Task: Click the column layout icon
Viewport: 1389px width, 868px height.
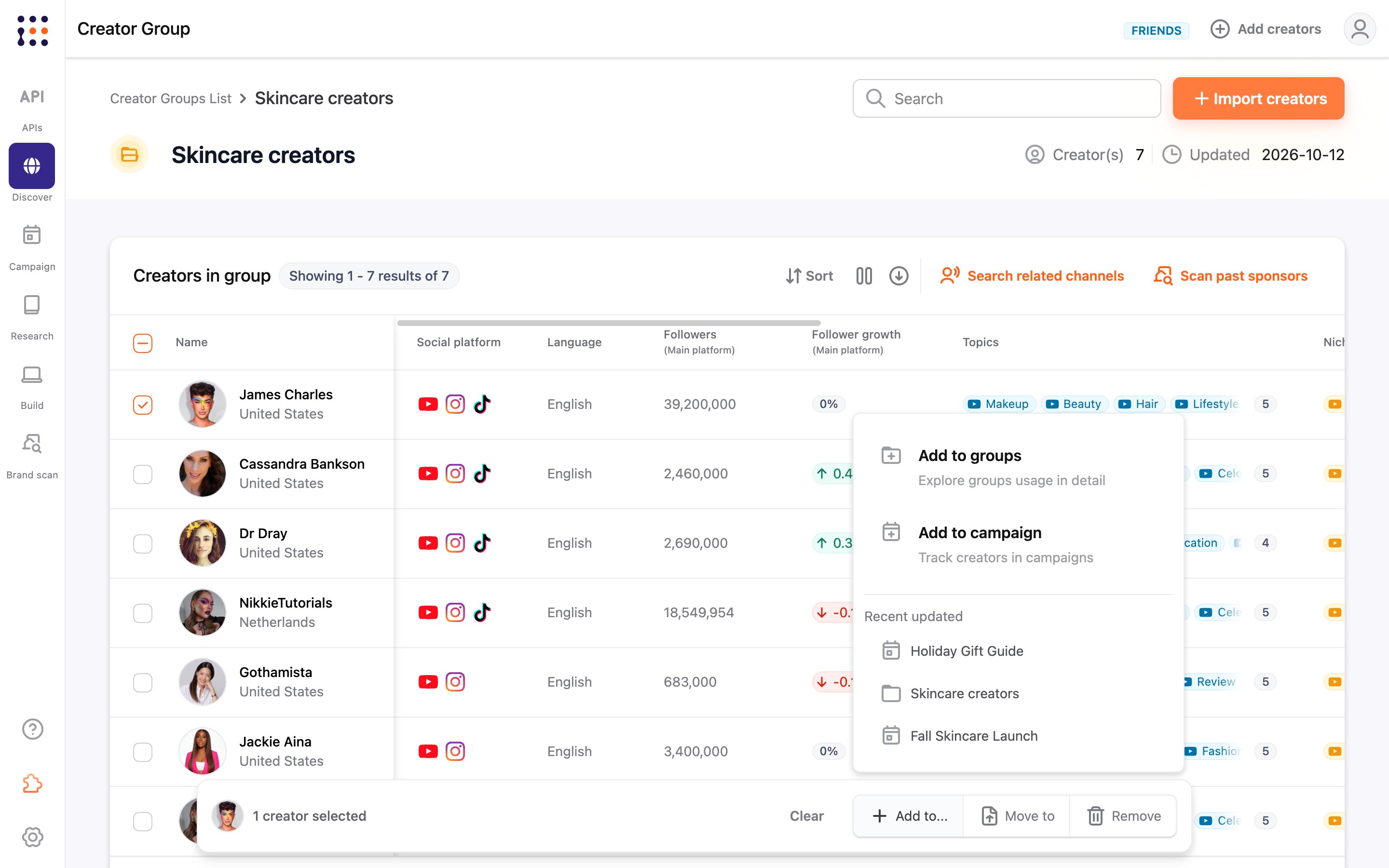Action: point(864,276)
